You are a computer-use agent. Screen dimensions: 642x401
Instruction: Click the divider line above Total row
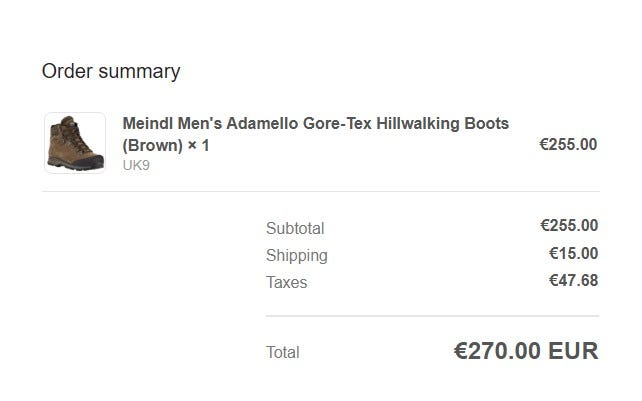click(432, 316)
